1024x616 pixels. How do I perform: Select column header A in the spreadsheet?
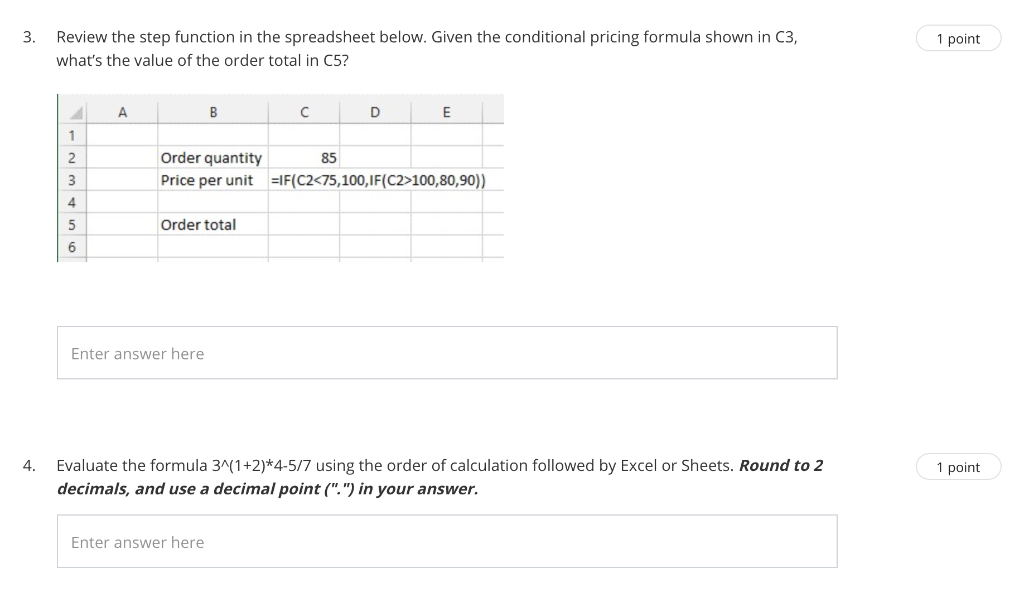[x=122, y=111]
